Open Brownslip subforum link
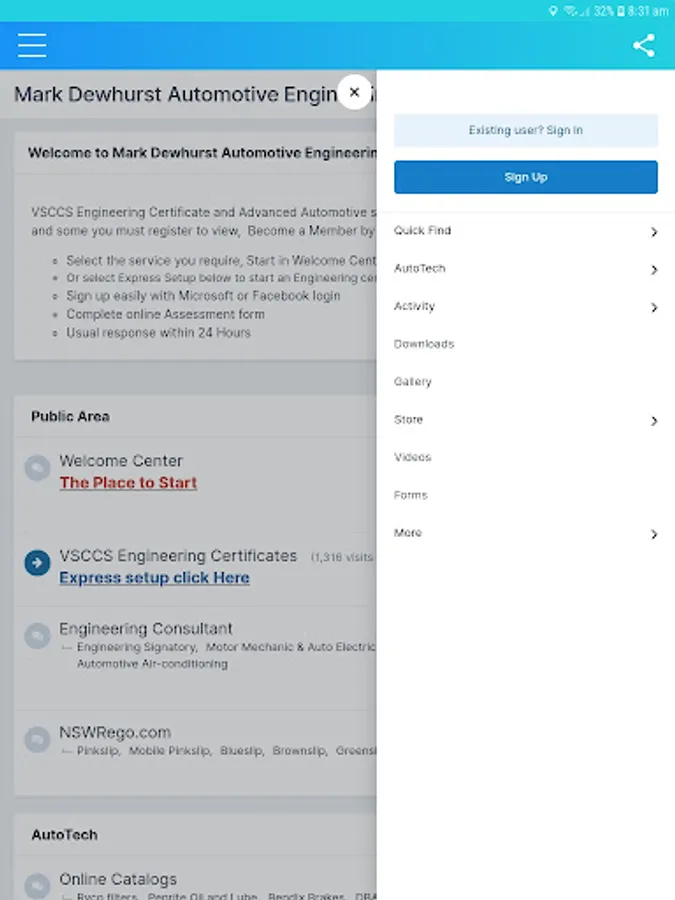 pos(300,751)
